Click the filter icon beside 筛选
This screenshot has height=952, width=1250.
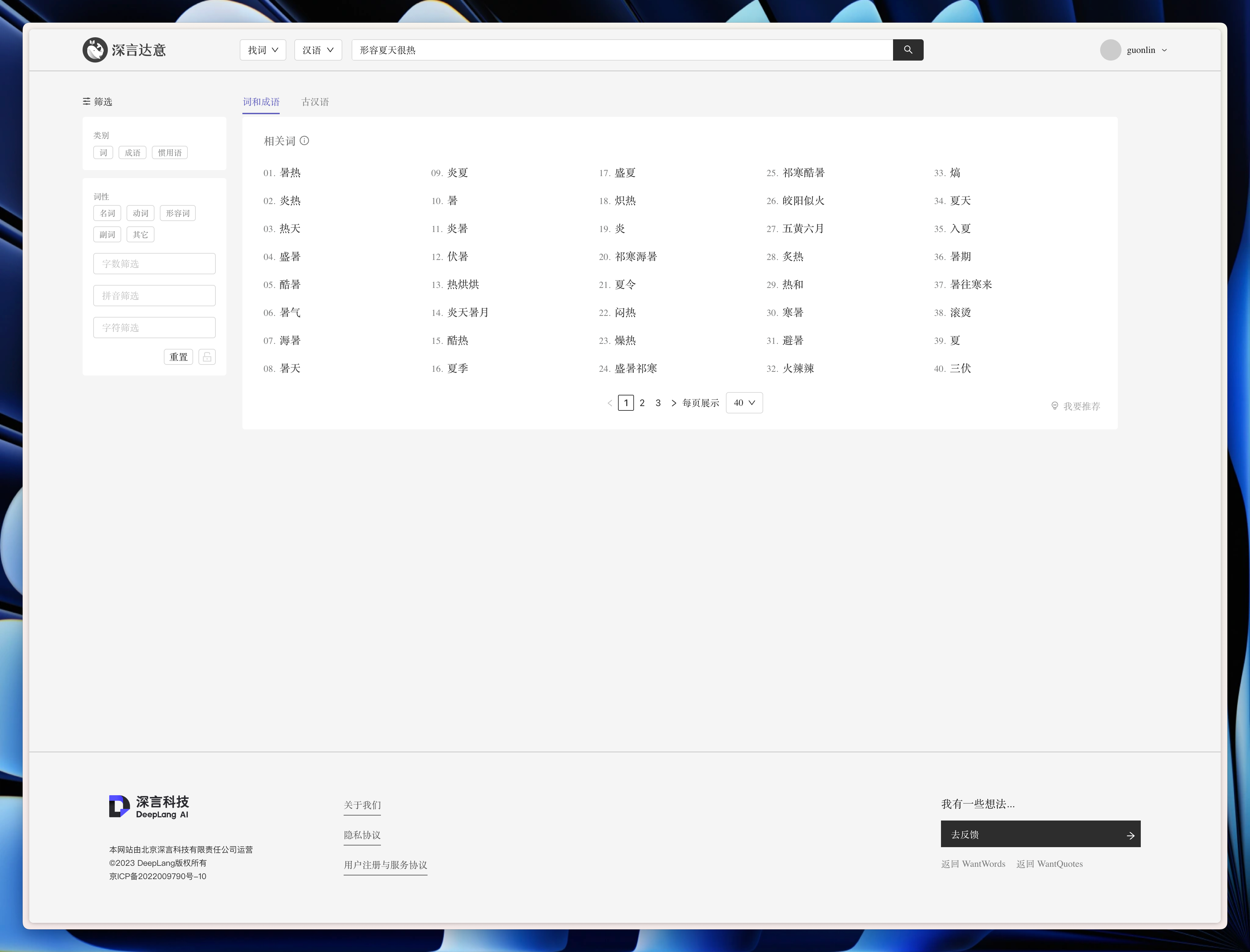click(x=86, y=102)
